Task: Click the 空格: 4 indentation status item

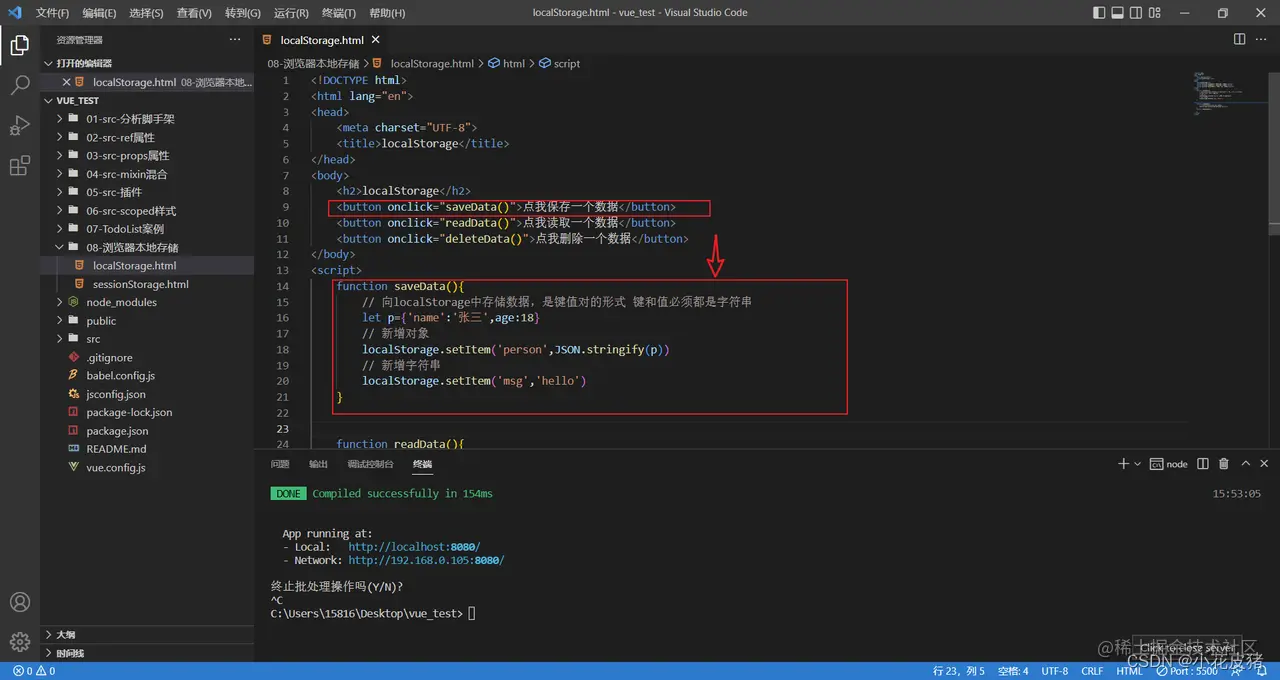Action: (1012, 671)
